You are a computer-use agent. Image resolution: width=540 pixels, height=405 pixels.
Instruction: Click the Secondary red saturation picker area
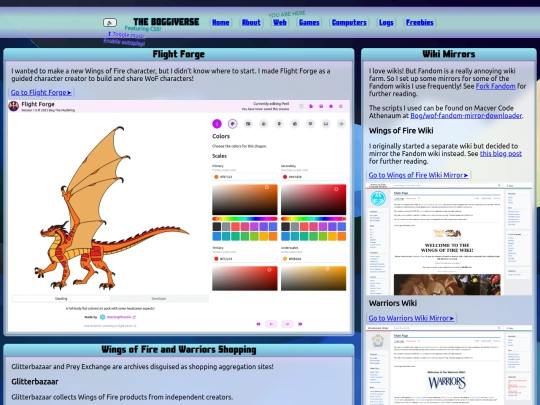click(x=313, y=199)
